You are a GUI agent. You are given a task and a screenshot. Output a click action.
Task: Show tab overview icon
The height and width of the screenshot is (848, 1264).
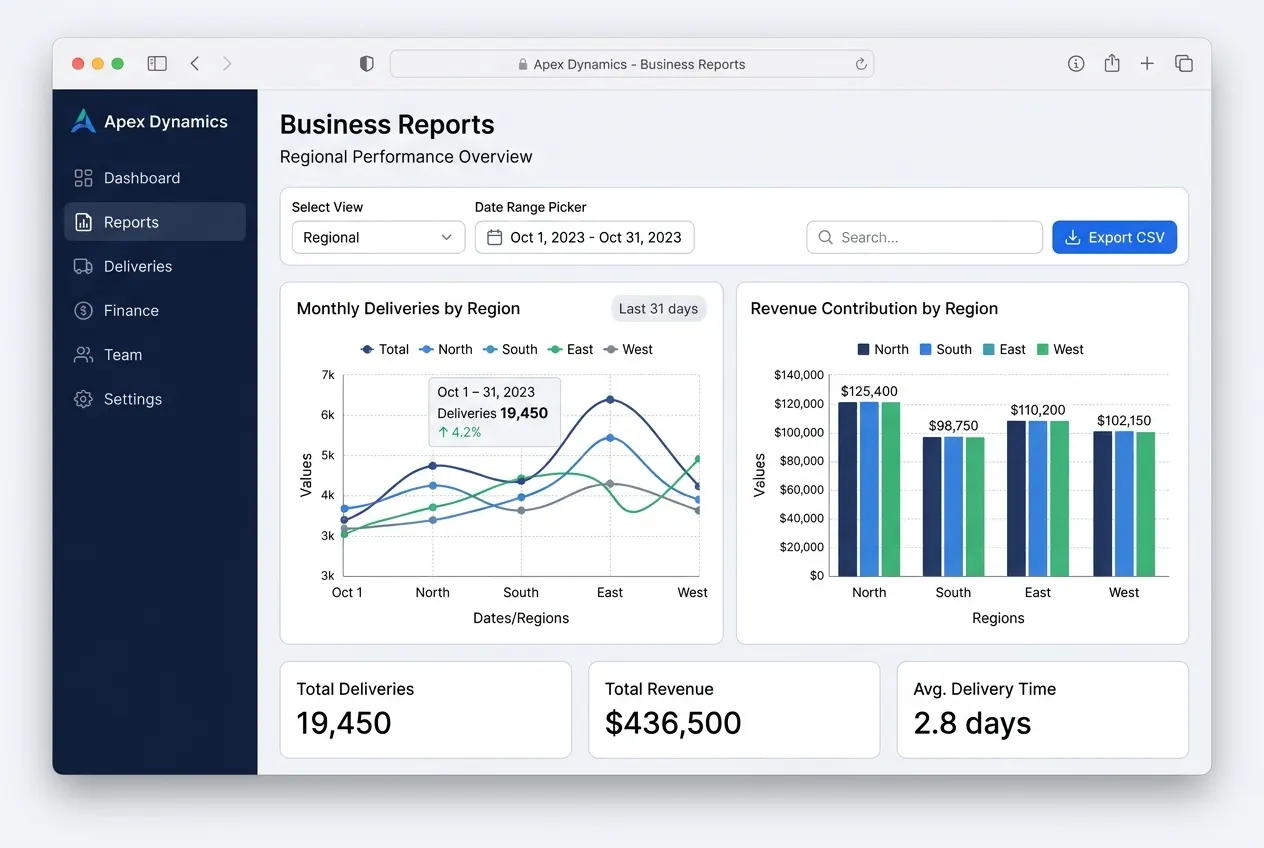click(1184, 63)
